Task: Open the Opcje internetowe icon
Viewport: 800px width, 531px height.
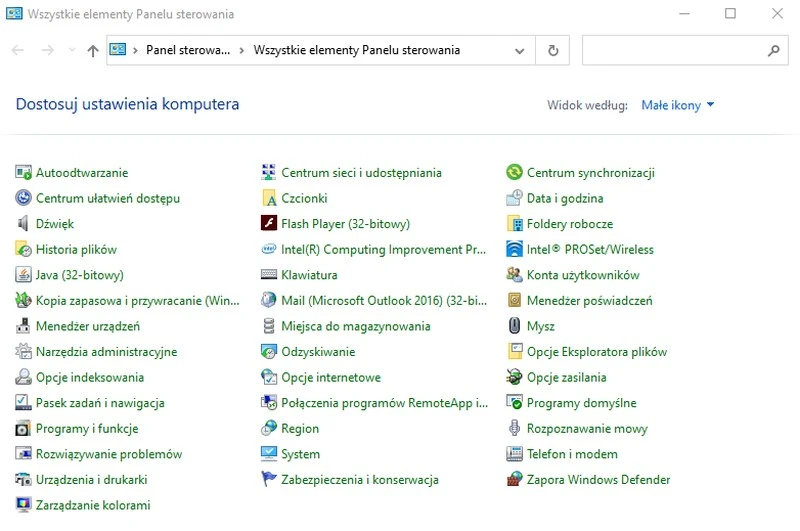Action: pos(268,377)
